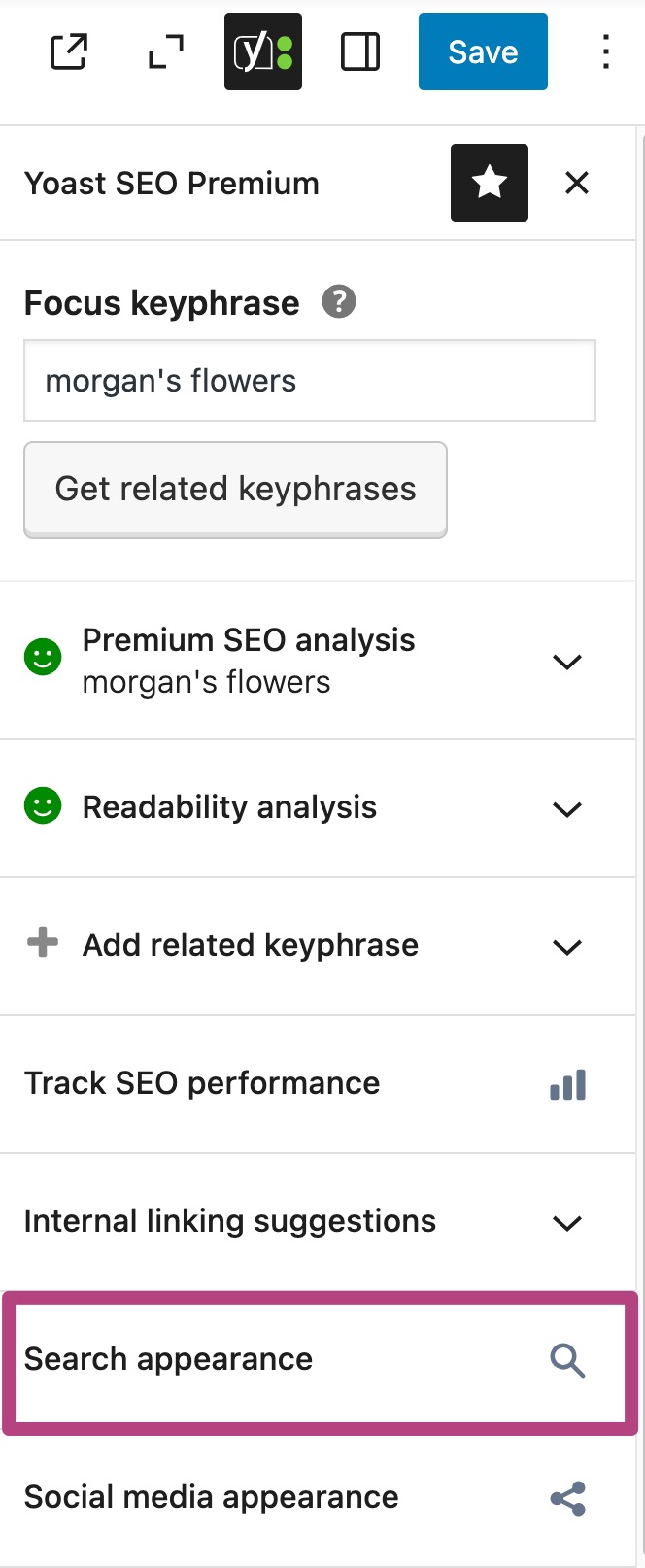Open the three-dot options menu

[606, 52]
